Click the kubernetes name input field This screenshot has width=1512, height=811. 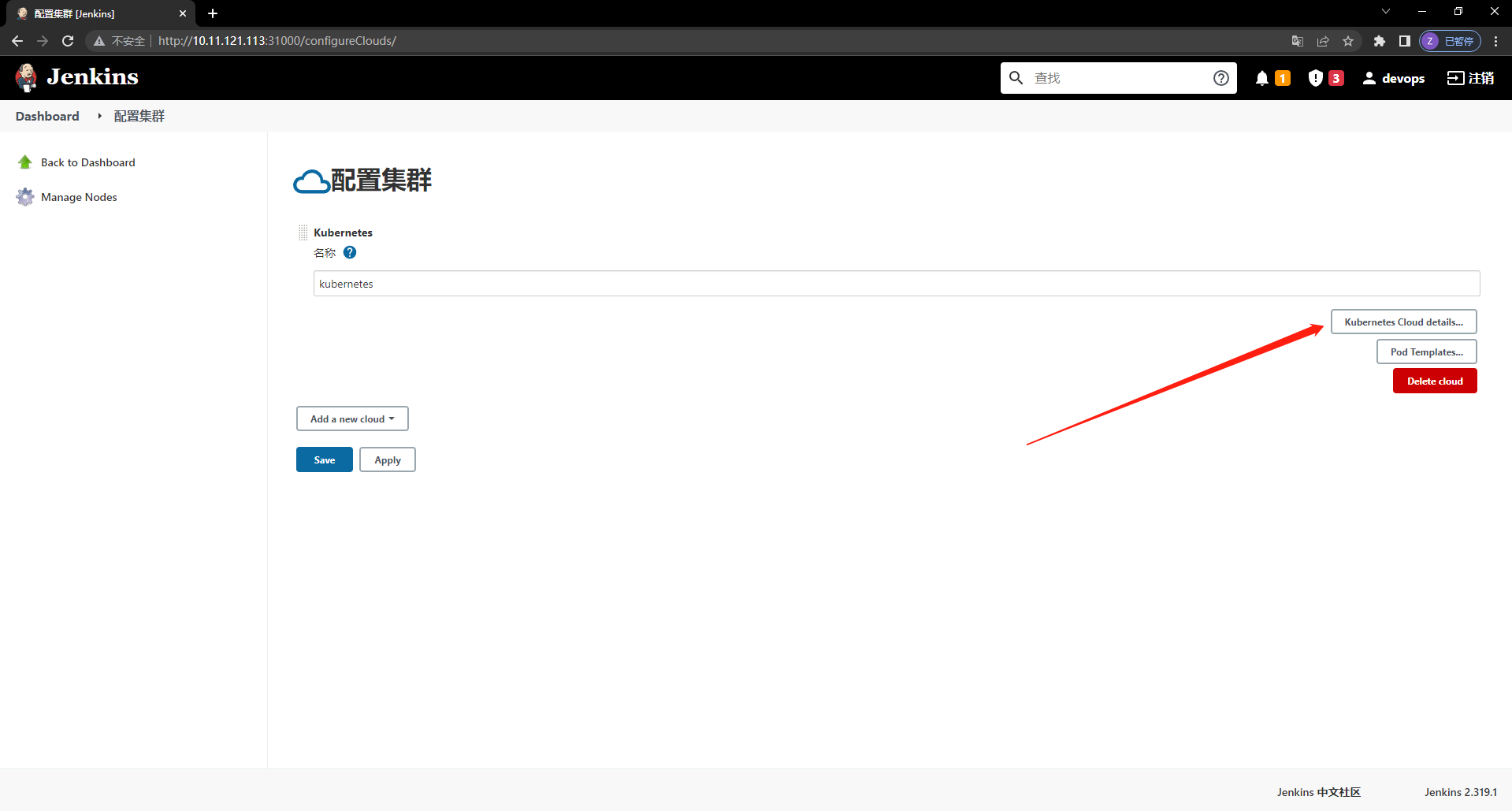point(897,284)
